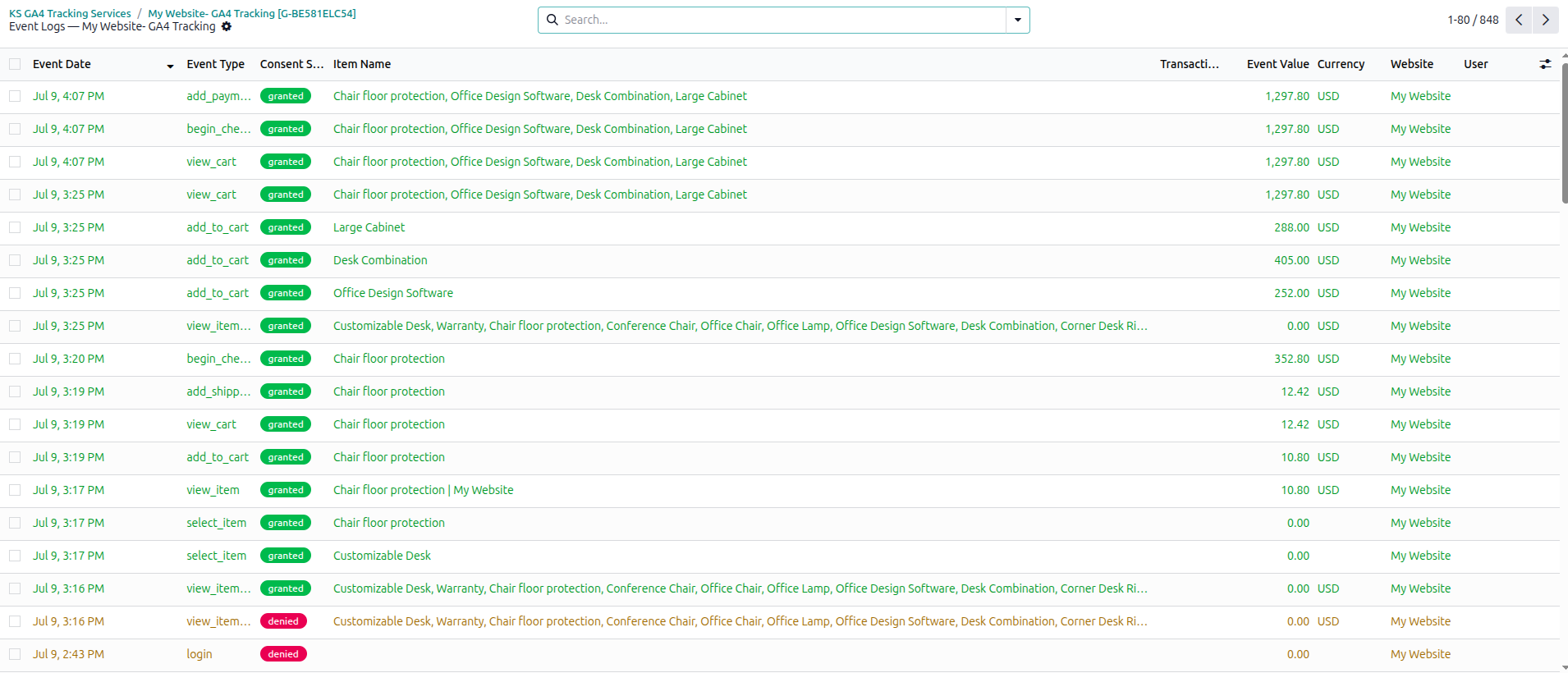Viewport: 1568px width, 673px height.
Task: Click the search magnifier icon
Action: pos(552,20)
